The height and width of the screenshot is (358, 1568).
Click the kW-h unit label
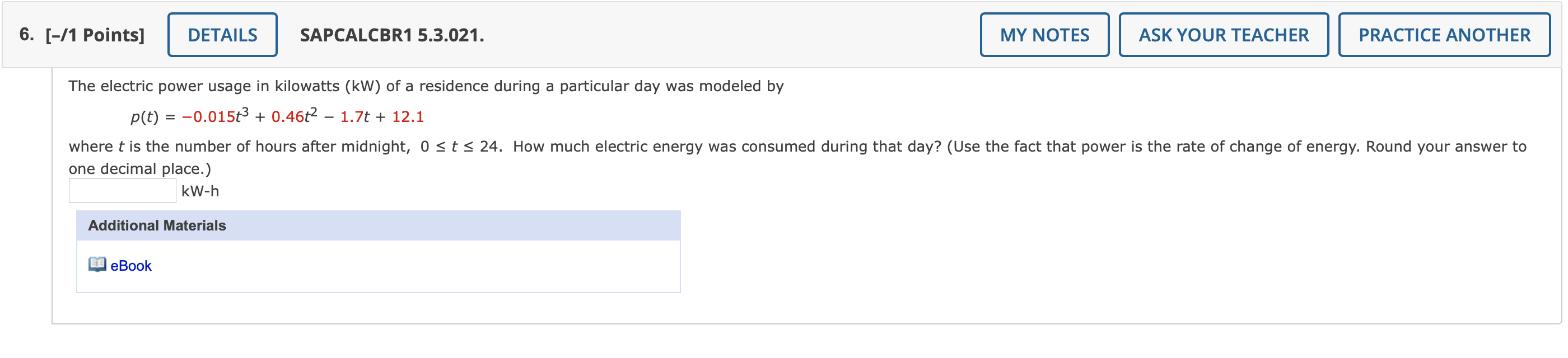200,190
